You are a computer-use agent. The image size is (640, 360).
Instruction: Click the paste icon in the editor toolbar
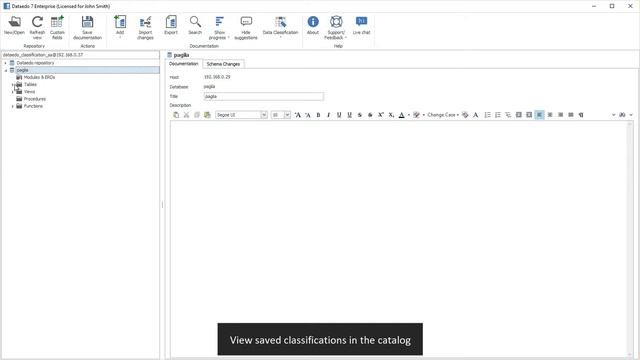176,115
